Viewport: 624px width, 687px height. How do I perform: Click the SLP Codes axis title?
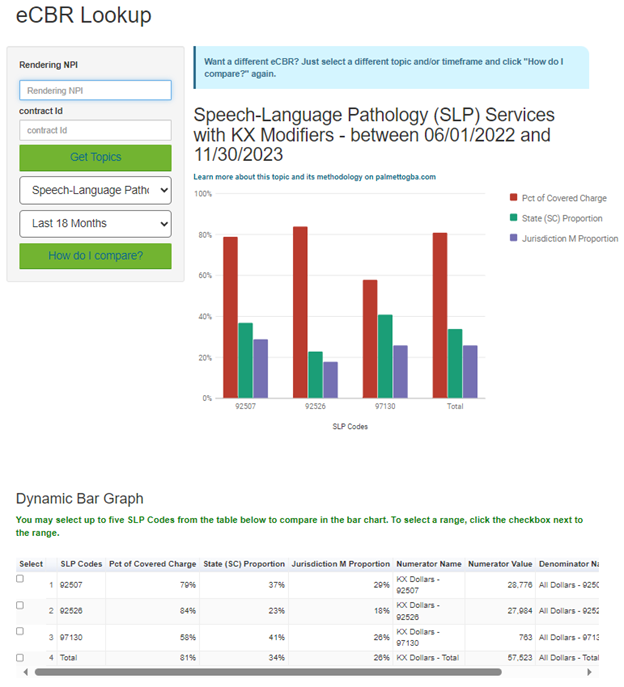(x=350, y=426)
